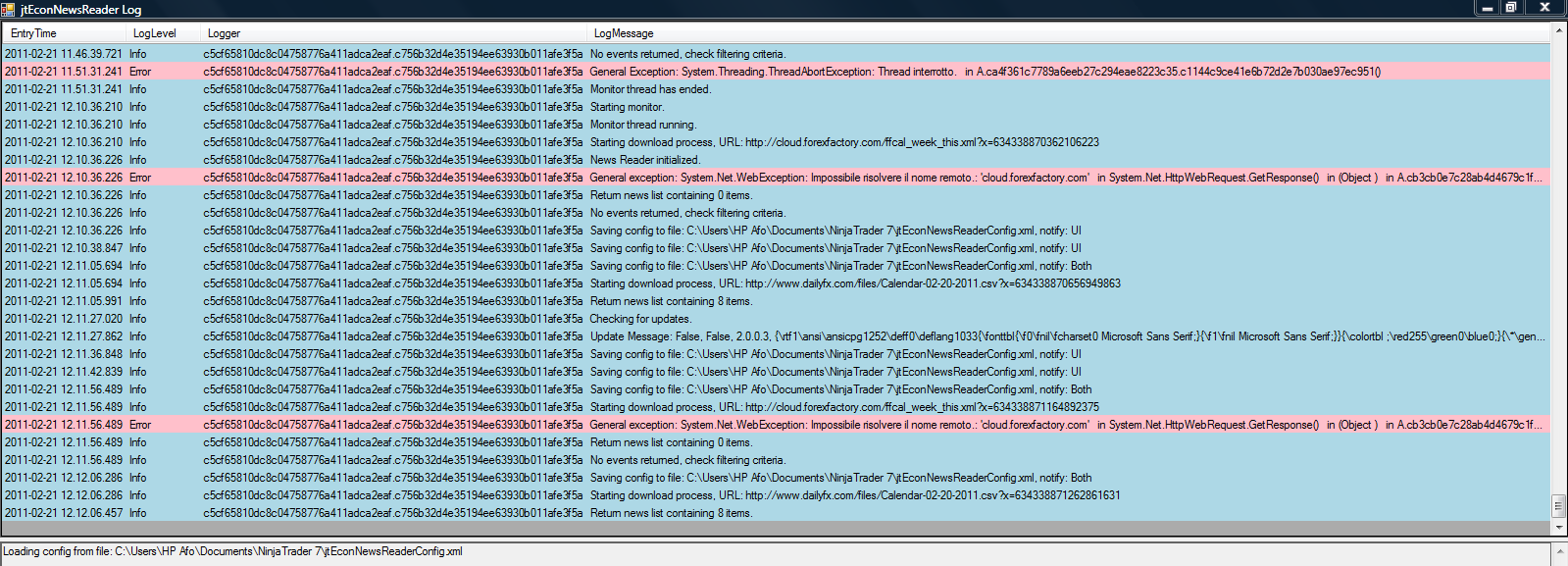
Task: Click Info level cell at 11.46.39.721
Action: coord(137,54)
